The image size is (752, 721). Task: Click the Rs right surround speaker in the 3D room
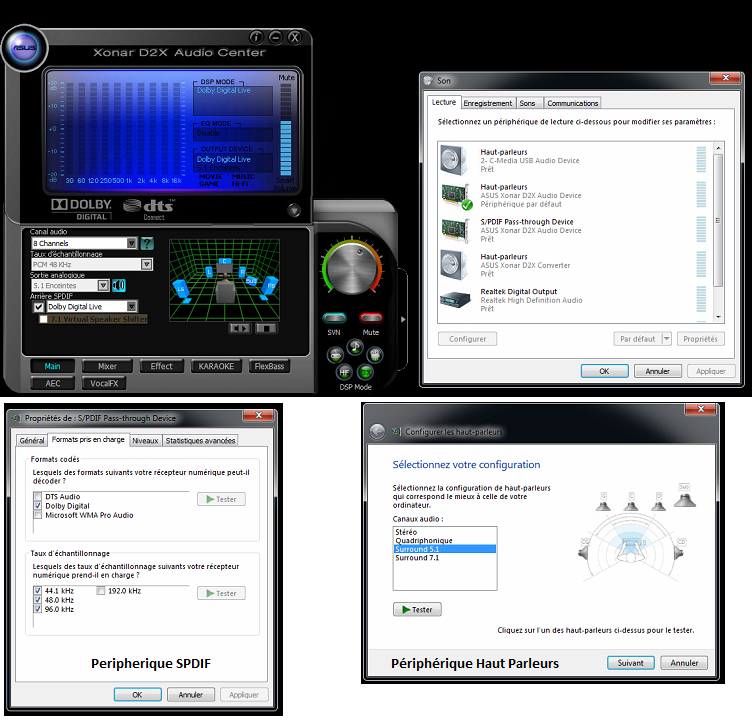[270, 286]
